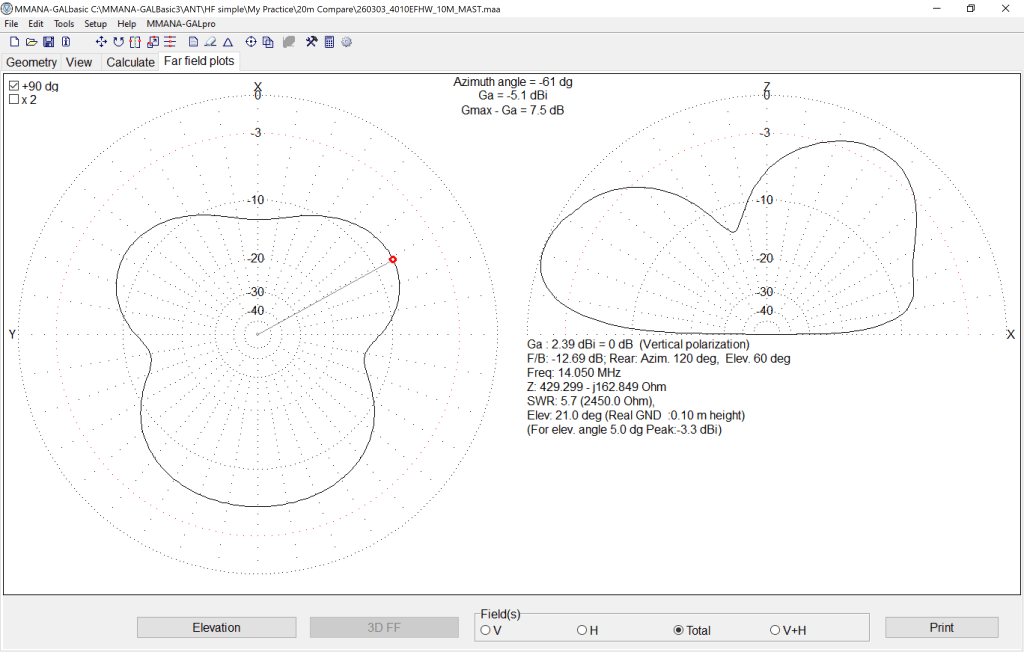1024x652 pixels.
Task: Save the antenna file via floppy icon
Action: [48, 42]
